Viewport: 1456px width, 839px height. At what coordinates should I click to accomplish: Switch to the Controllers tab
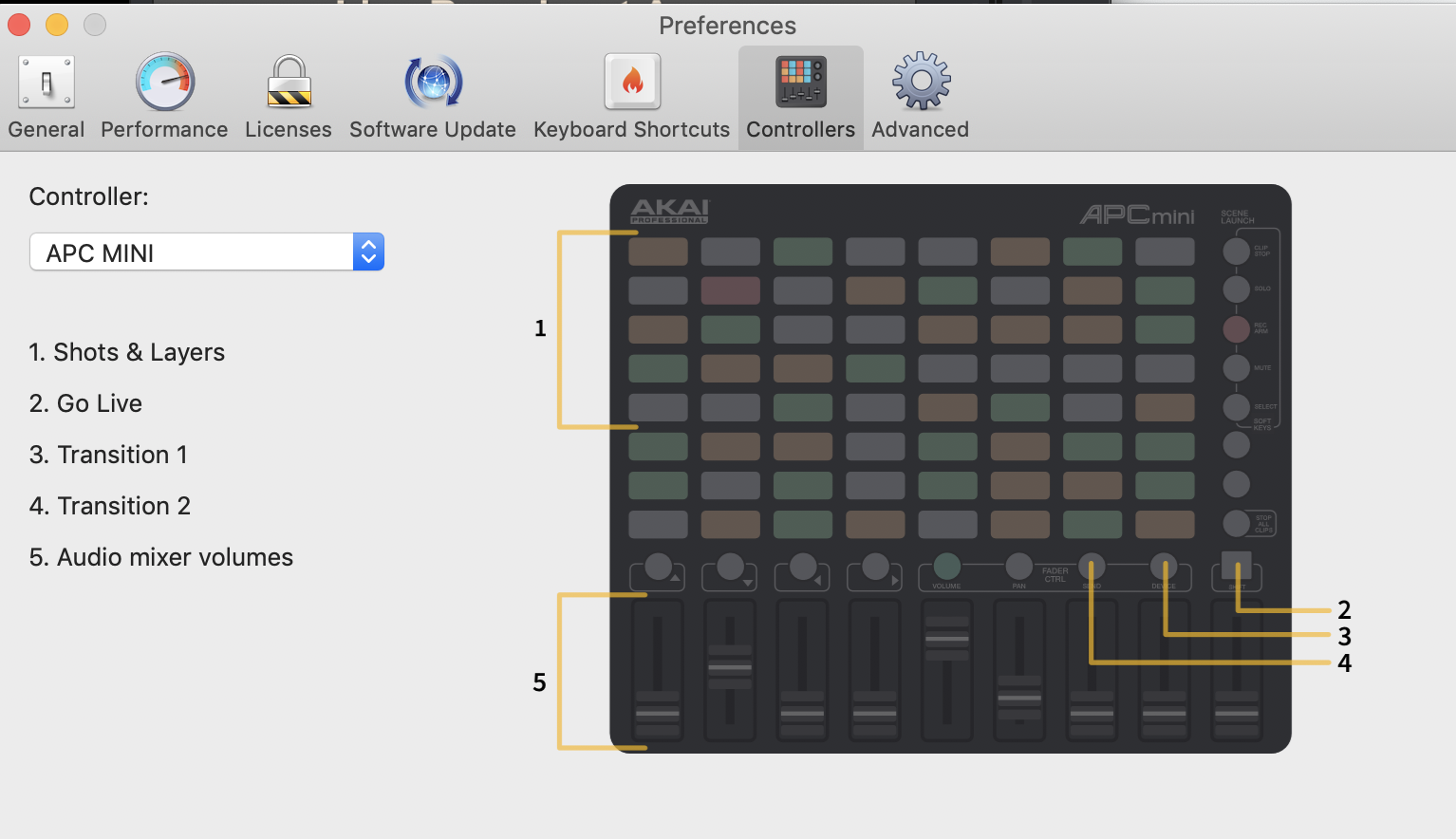click(800, 95)
